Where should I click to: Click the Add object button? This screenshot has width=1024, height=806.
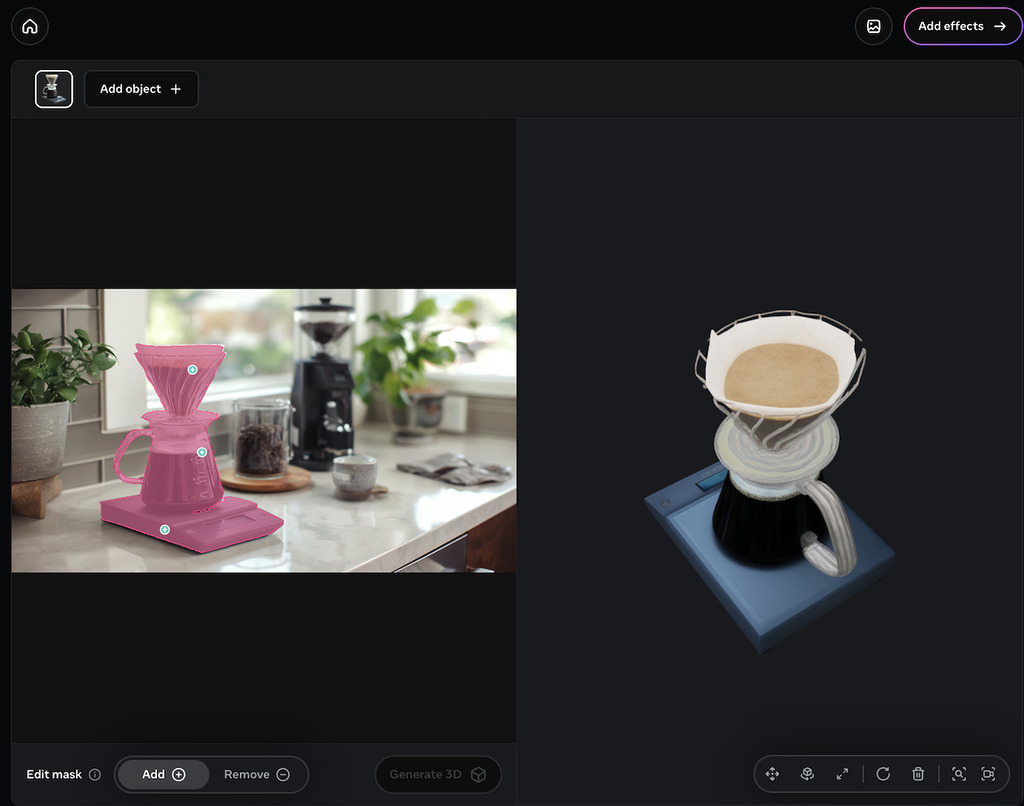[141, 88]
